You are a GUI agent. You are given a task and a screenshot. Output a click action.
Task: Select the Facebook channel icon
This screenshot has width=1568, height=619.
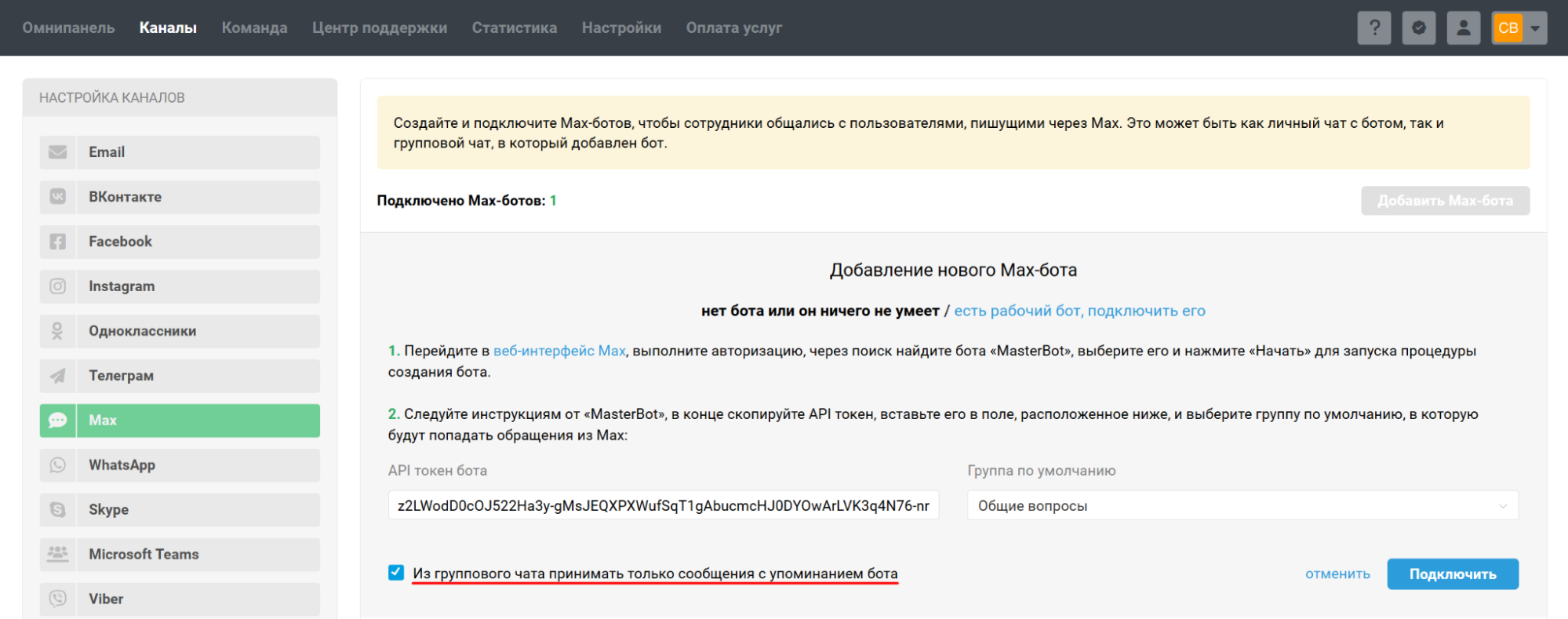[x=58, y=242]
